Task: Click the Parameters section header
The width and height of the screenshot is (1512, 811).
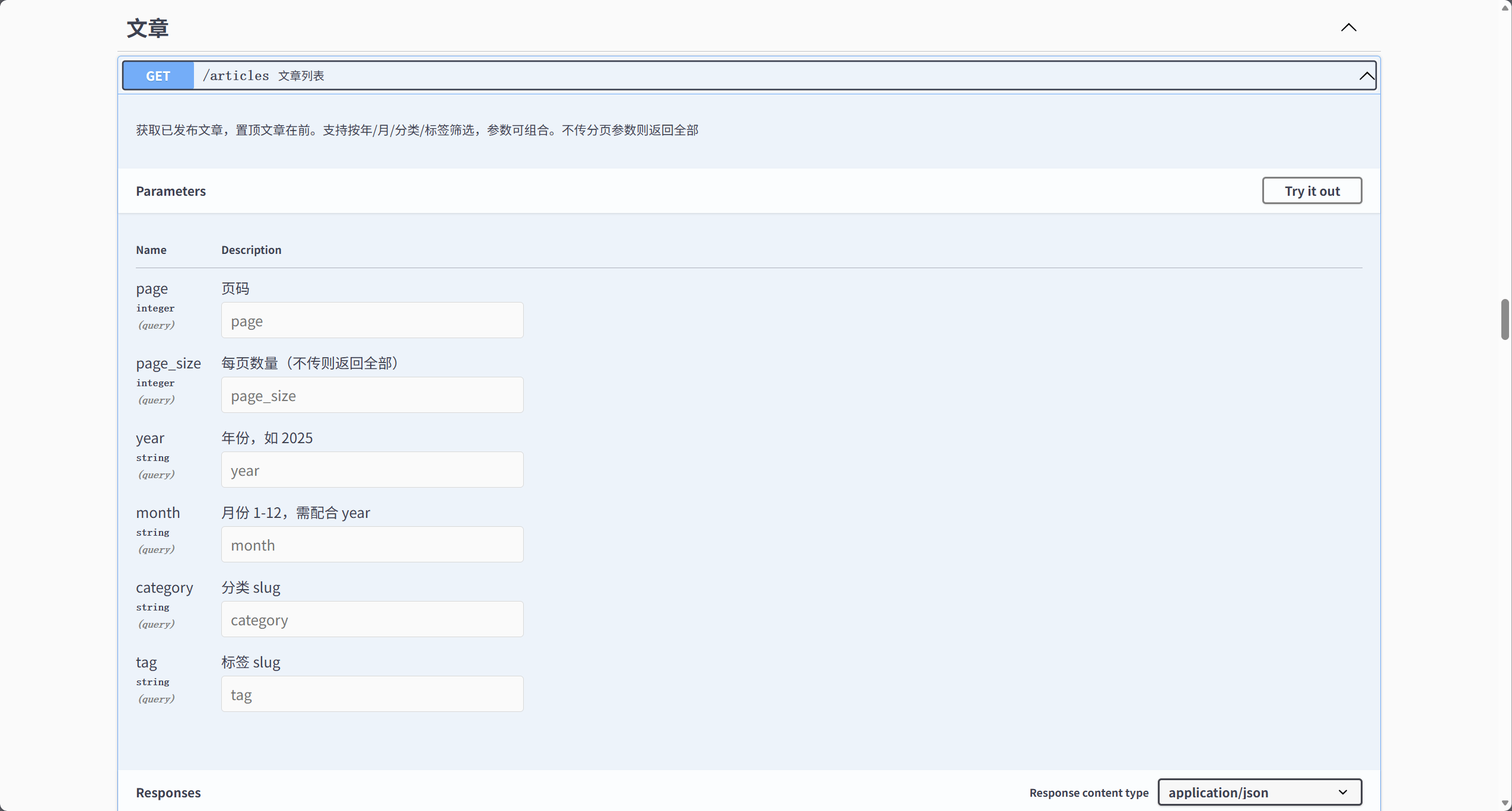Action: coord(171,191)
